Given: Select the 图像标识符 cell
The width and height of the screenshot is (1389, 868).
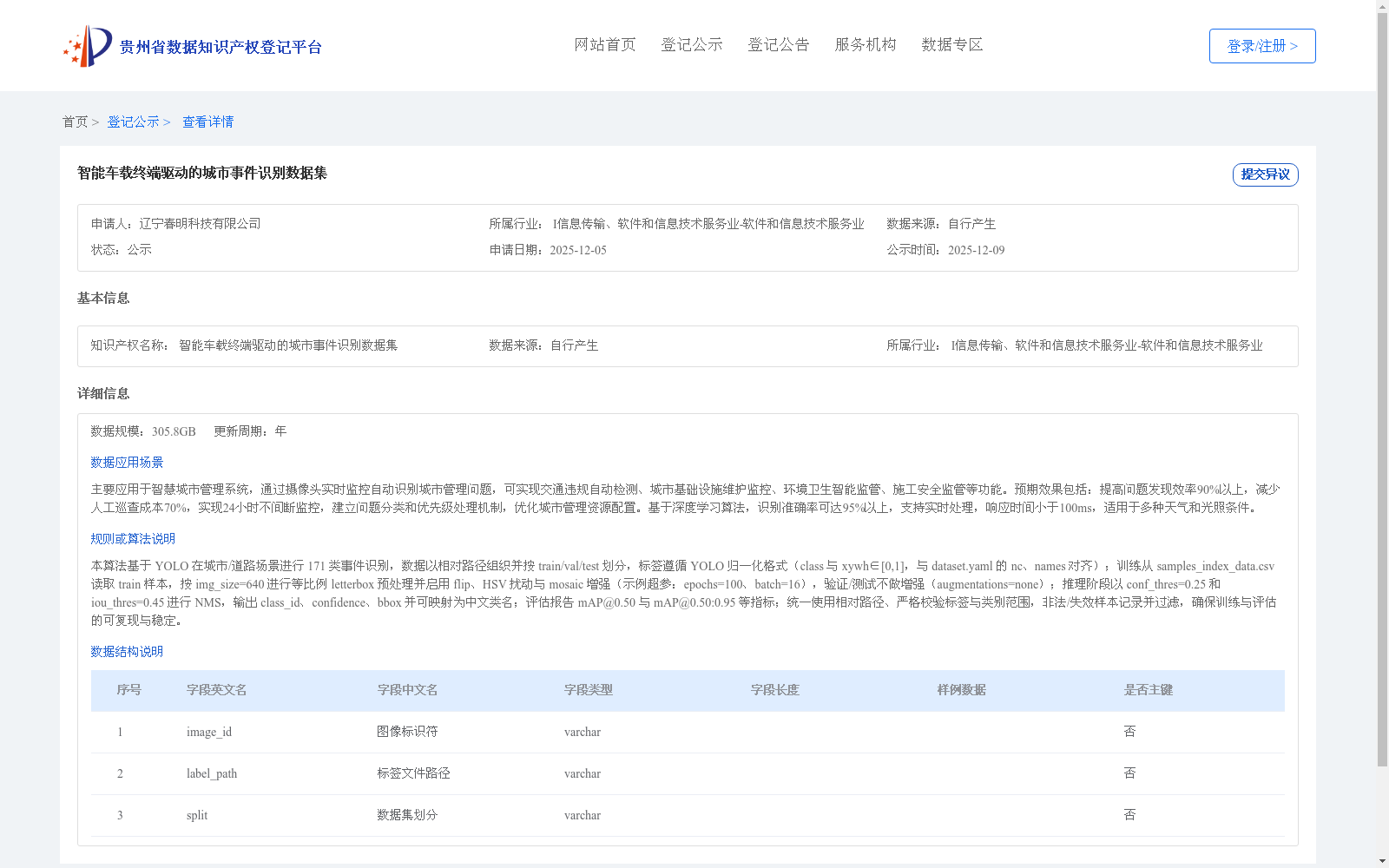Looking at the screenshot, I should click(407, 732).
